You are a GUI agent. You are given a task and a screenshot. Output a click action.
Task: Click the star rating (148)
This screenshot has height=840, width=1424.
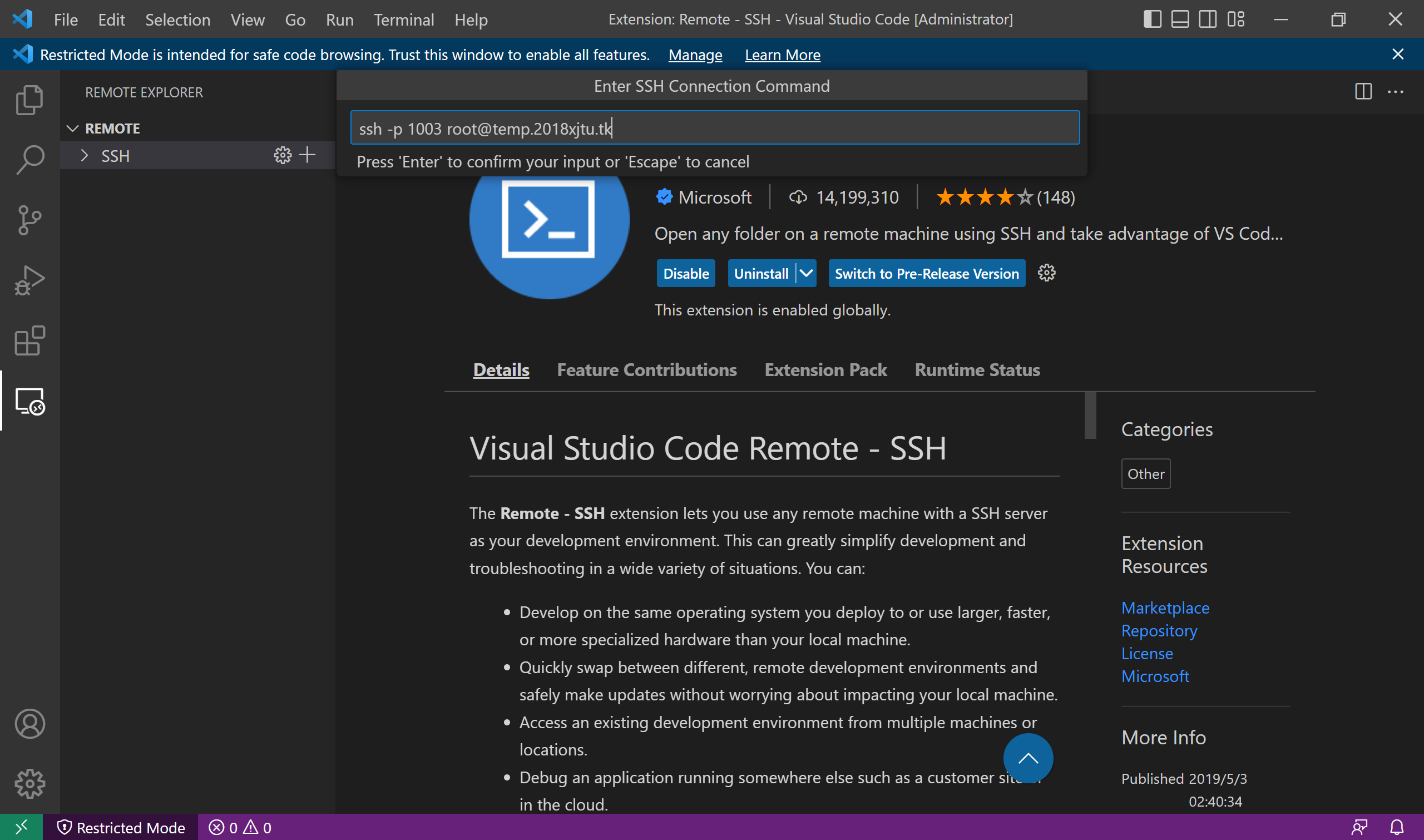[1005, 197]
